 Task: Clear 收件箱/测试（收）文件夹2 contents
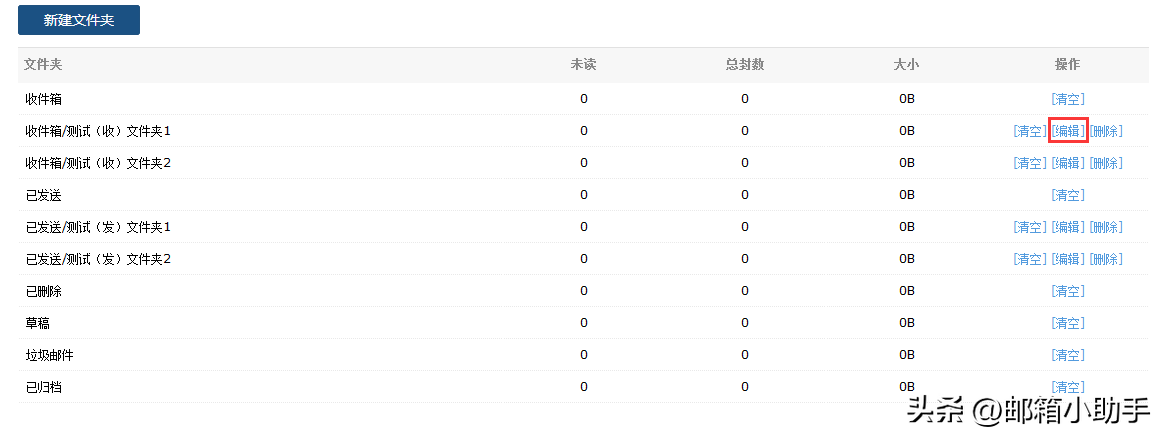[x=1029, y=163]
